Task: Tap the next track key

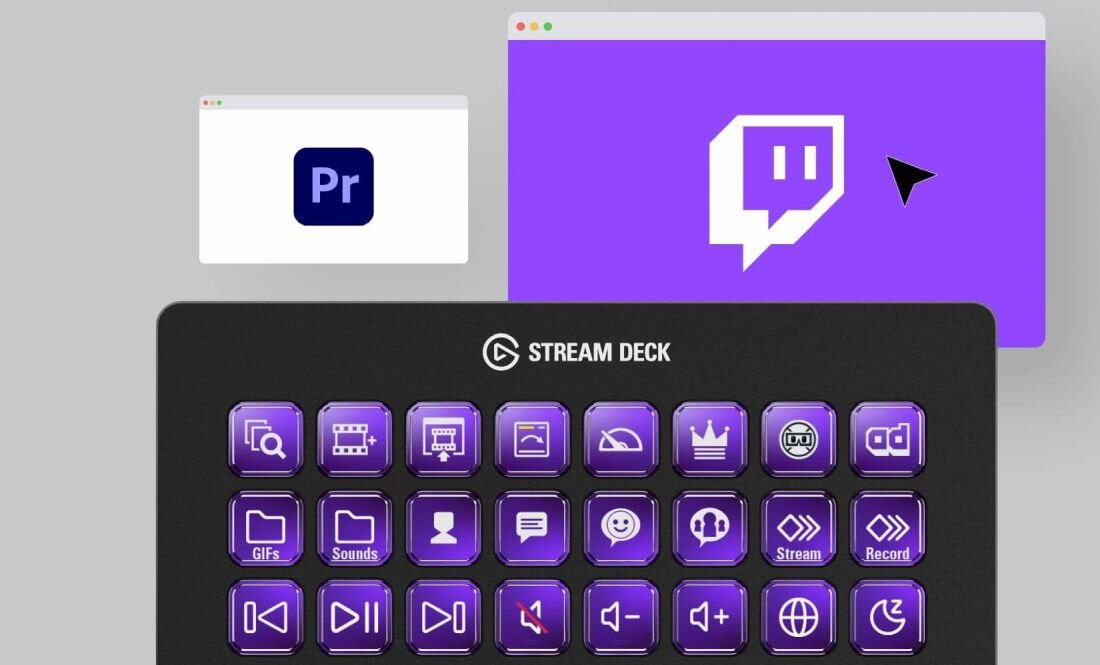Action: pos(443,617)
